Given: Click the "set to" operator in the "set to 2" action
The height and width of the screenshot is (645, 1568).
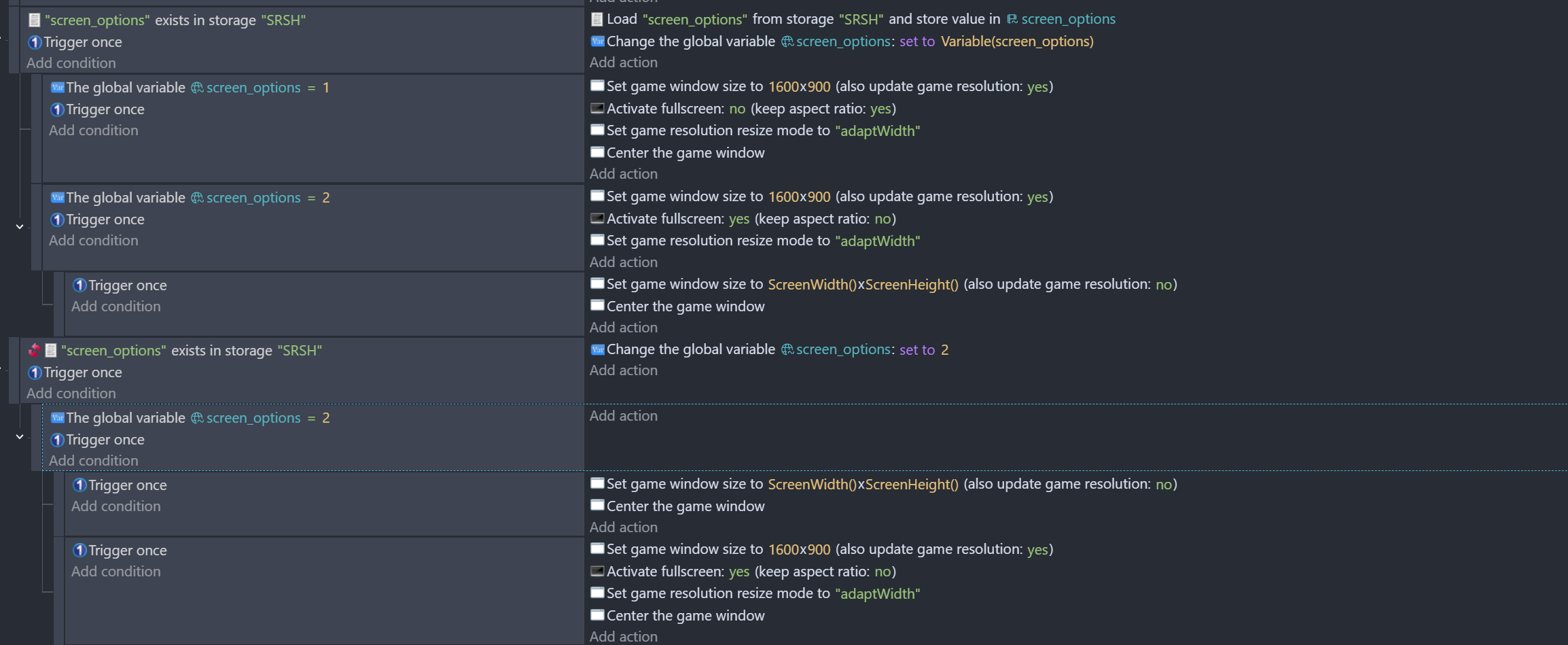Looking at the screenshot, I should pos(916,350).
